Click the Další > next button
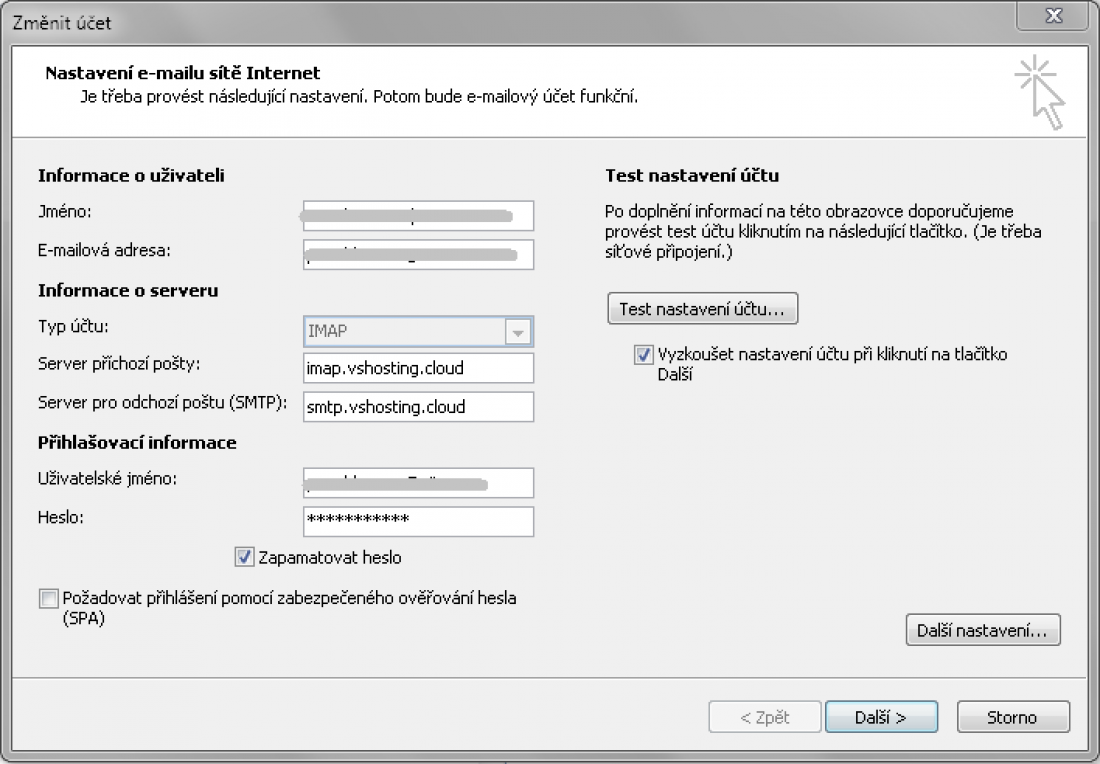The height and width of the screenshot is (764, 1100). pos(880,717)
